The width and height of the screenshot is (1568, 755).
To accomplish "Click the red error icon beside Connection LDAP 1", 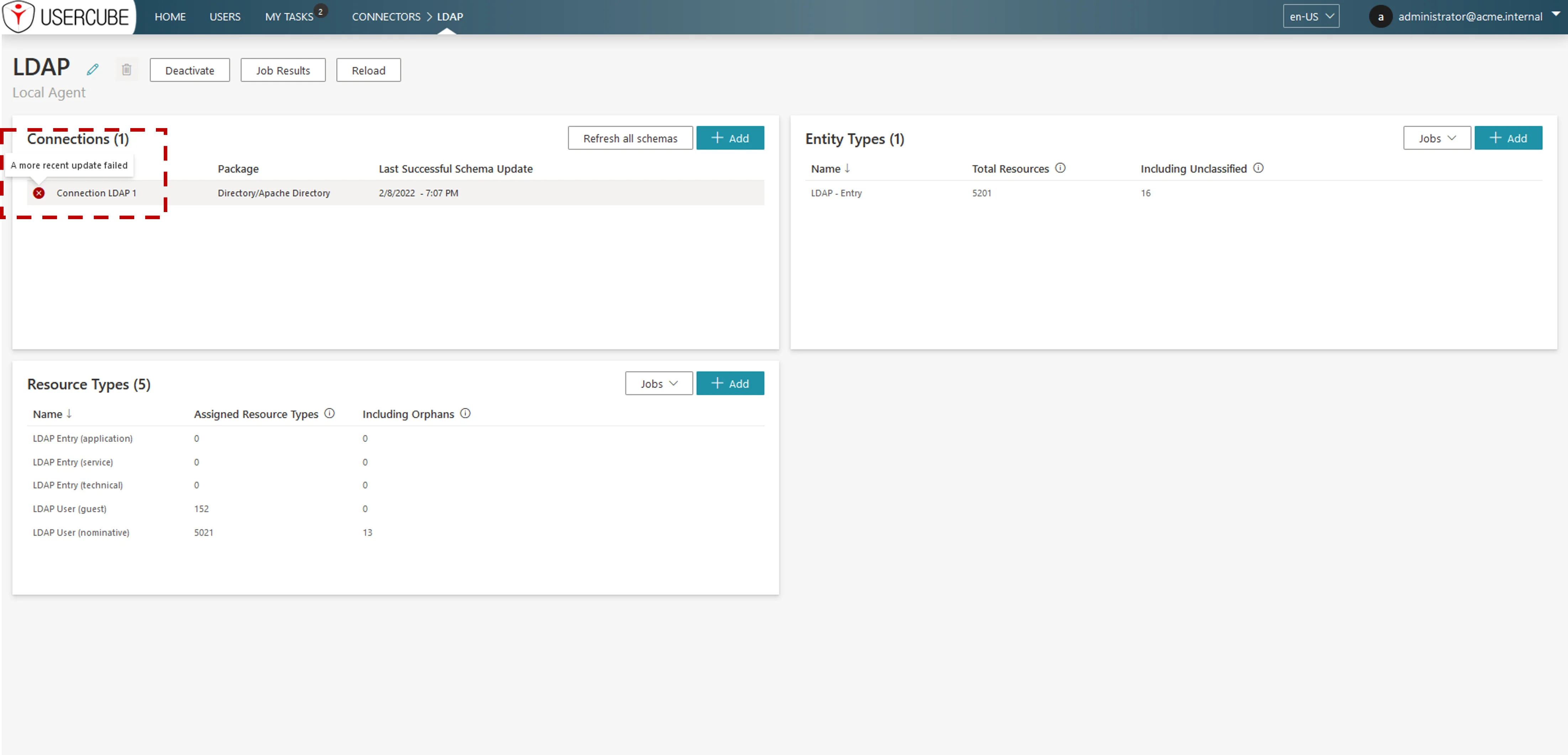I will 39,193.
